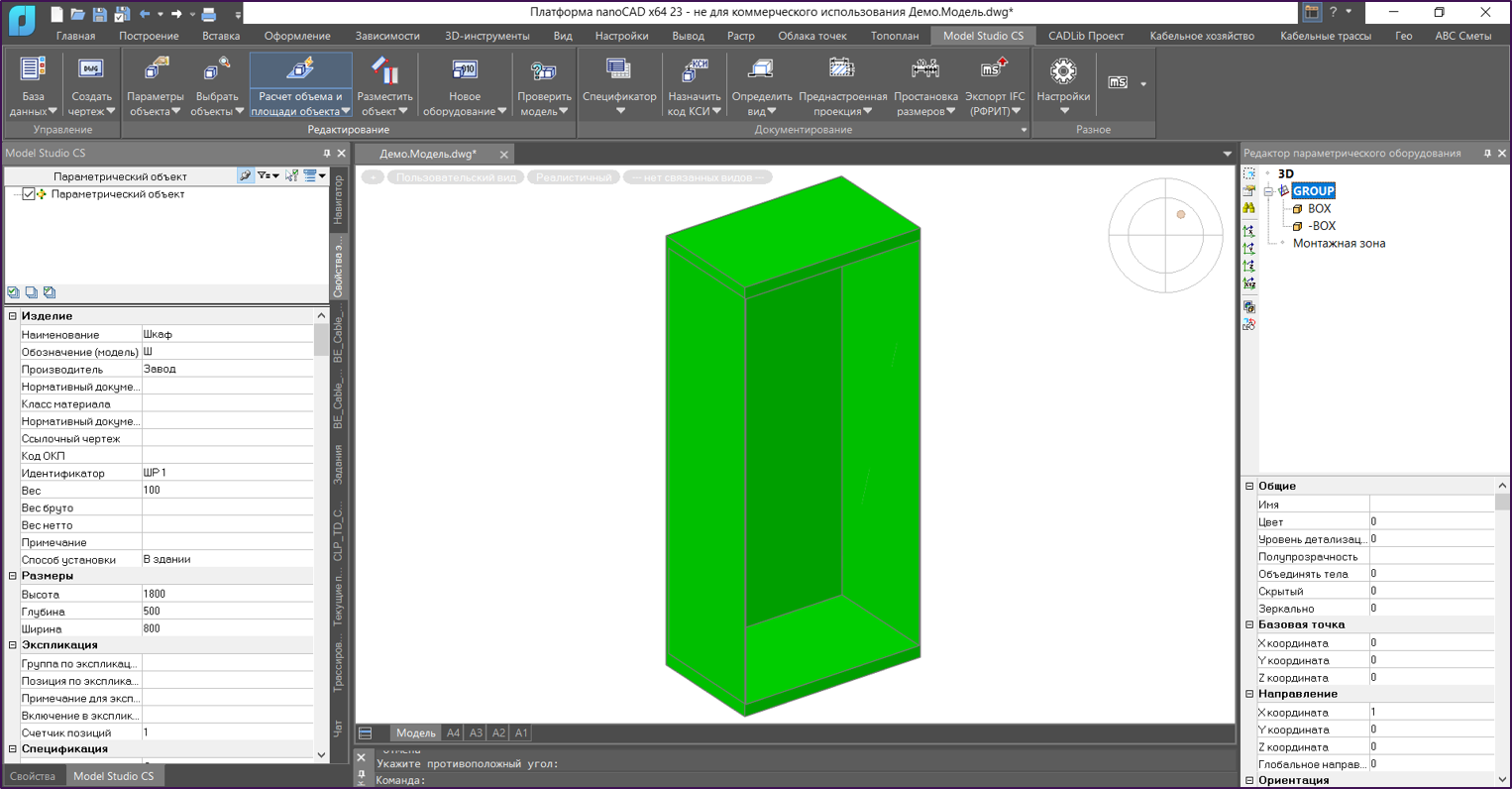Screen dimensions: 1512x789
Task: Open the Спецификатор tool
Action: (619, 86)
